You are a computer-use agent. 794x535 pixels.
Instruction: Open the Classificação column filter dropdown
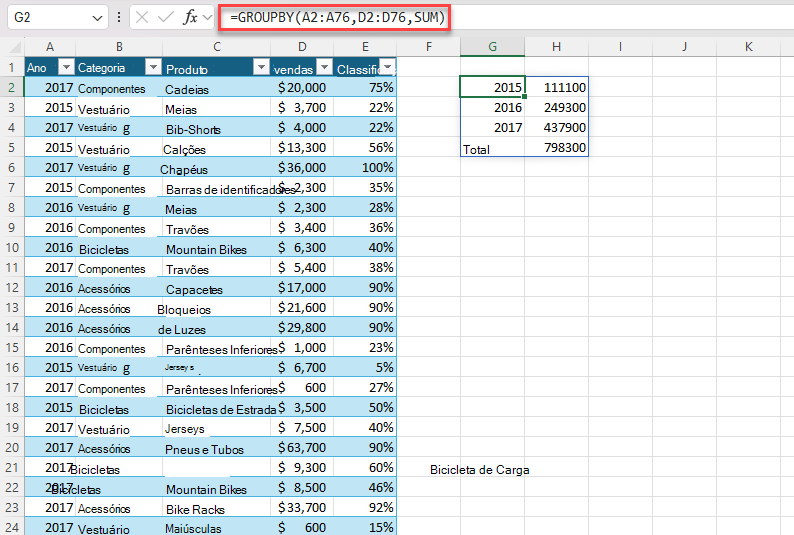pos(387,67)
